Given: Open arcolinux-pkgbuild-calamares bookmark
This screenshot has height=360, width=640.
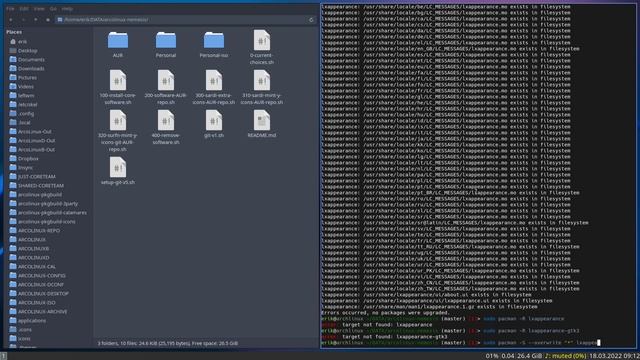Looking at the screenshot, I should point(48,212).
